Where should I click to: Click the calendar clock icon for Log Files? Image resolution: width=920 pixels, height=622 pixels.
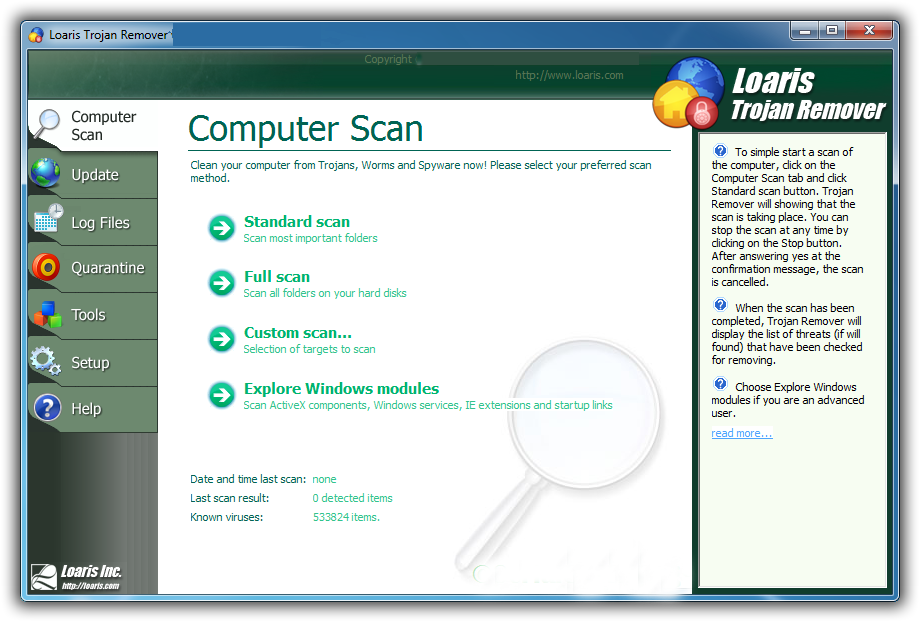pos(48,218)
